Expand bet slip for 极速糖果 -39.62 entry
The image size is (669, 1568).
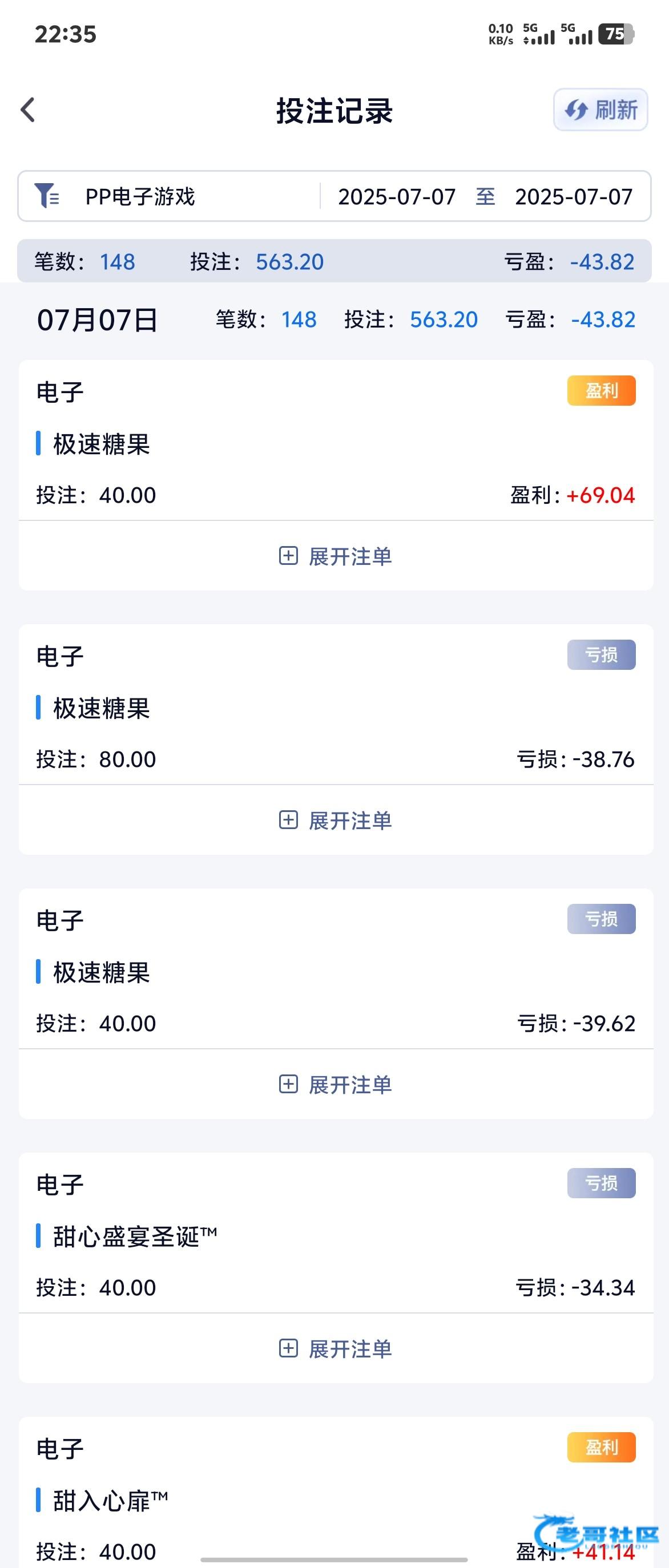tap(336, 1085)
